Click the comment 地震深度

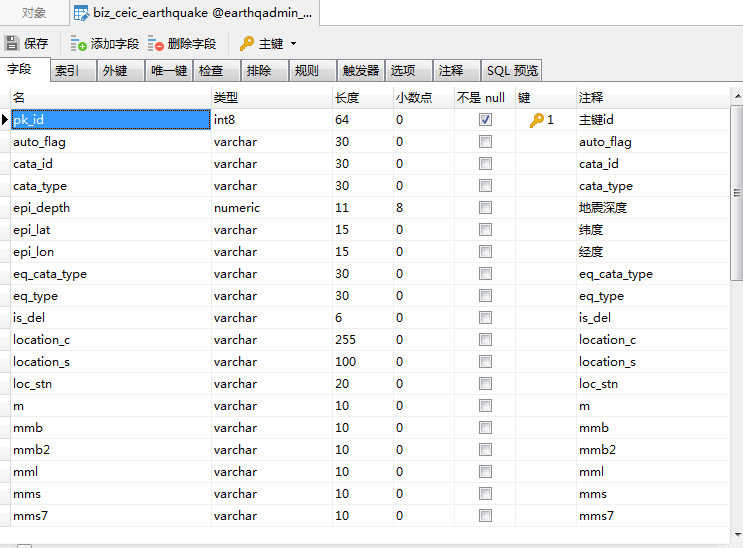[x=603, y=208]
